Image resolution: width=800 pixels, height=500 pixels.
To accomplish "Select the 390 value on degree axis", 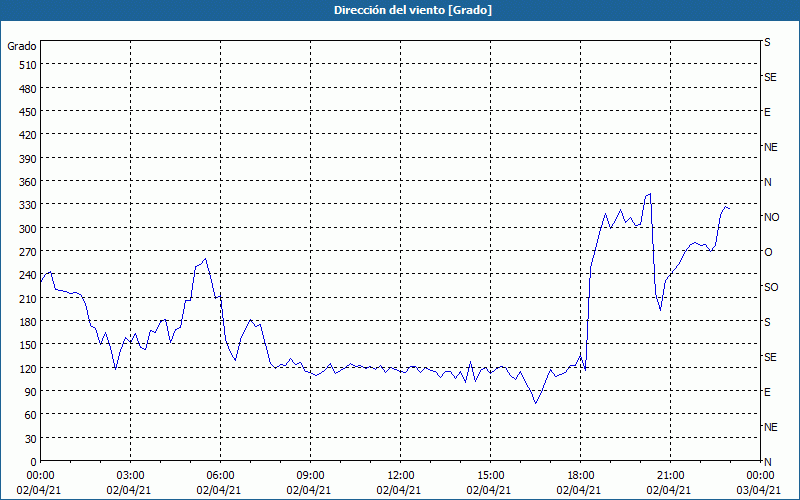I will tap(28, 159).
